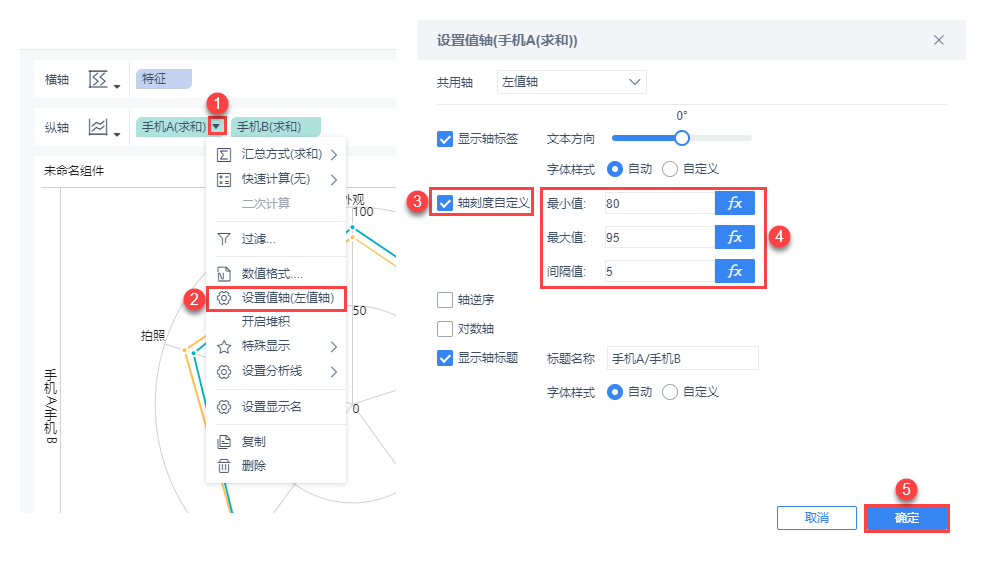Viewport: 985px width, 561px height.
Task: Click the 取消 button
Action: point(816,518)
